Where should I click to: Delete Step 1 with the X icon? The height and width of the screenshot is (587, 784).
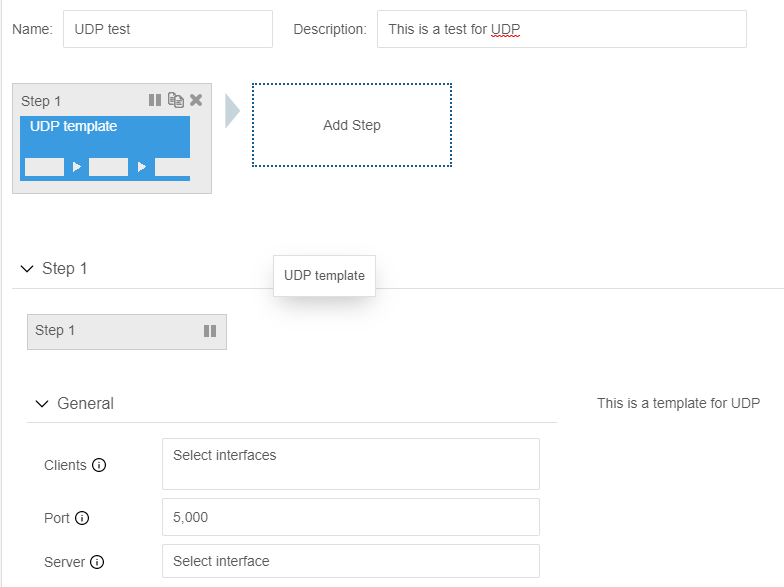pos(196,100)
